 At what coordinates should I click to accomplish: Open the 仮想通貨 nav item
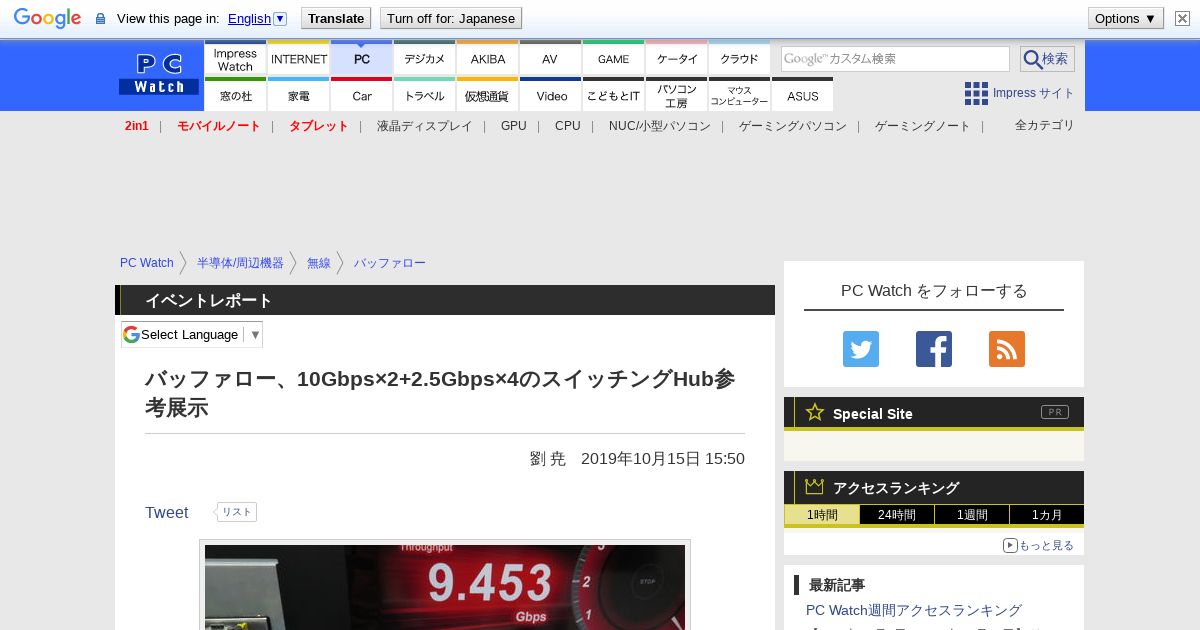[x=488, y=96]
